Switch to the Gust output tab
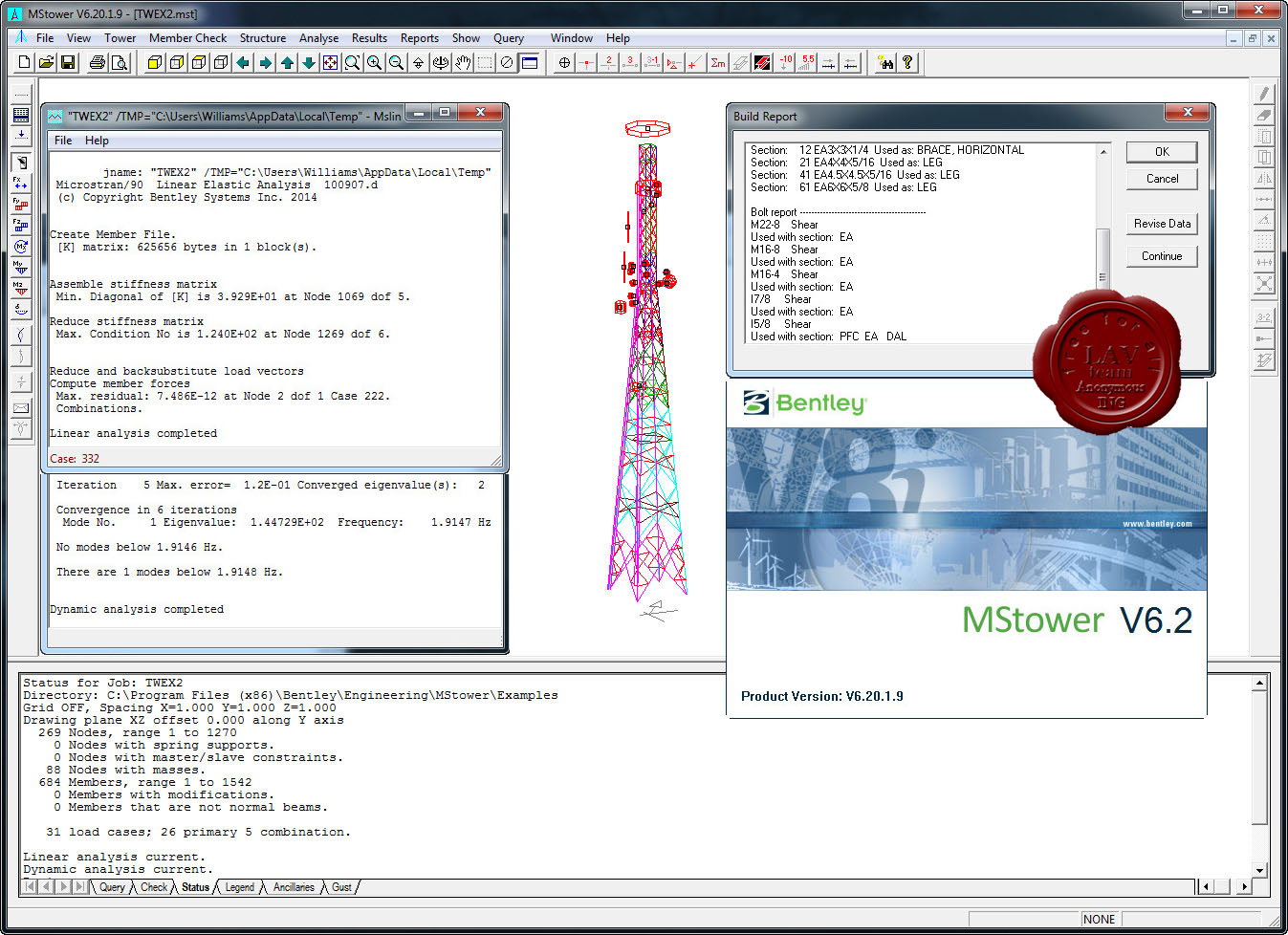 click(x=341, y=887)
